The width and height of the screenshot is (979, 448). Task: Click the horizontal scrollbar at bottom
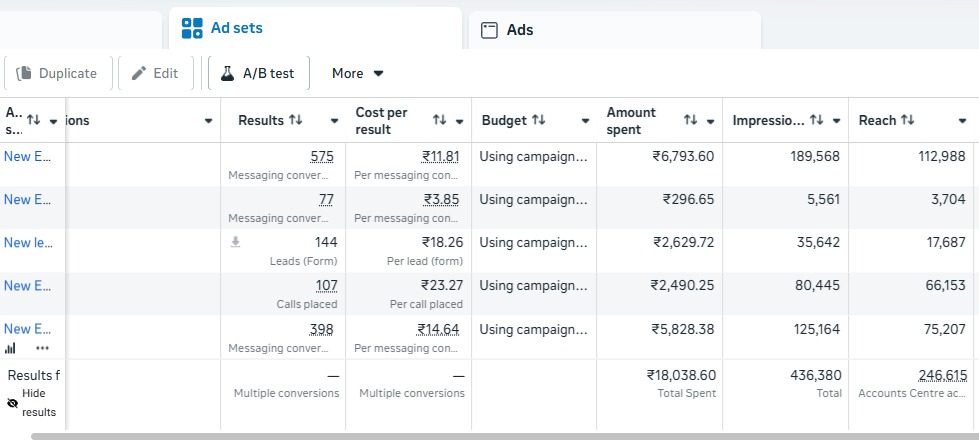click(x=500, y=436)
